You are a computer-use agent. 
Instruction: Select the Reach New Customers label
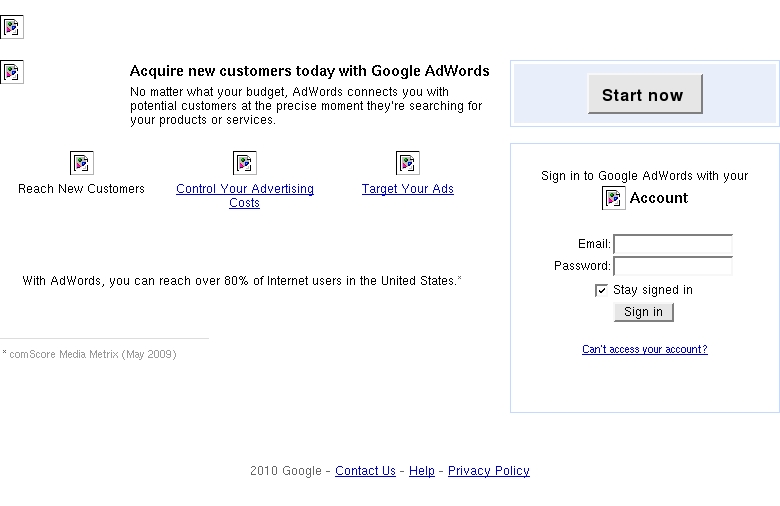pyautogui.click(x=81, y=189)
